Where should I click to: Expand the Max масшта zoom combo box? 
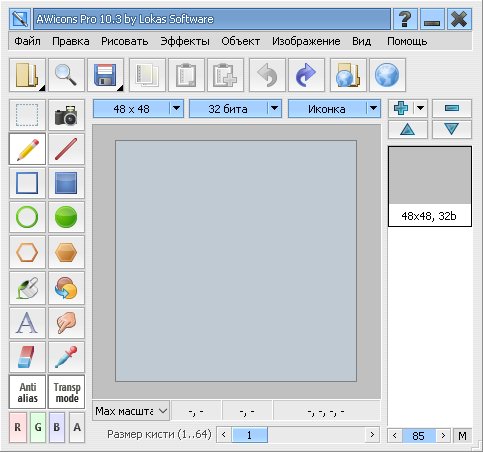tap(131, 411)
